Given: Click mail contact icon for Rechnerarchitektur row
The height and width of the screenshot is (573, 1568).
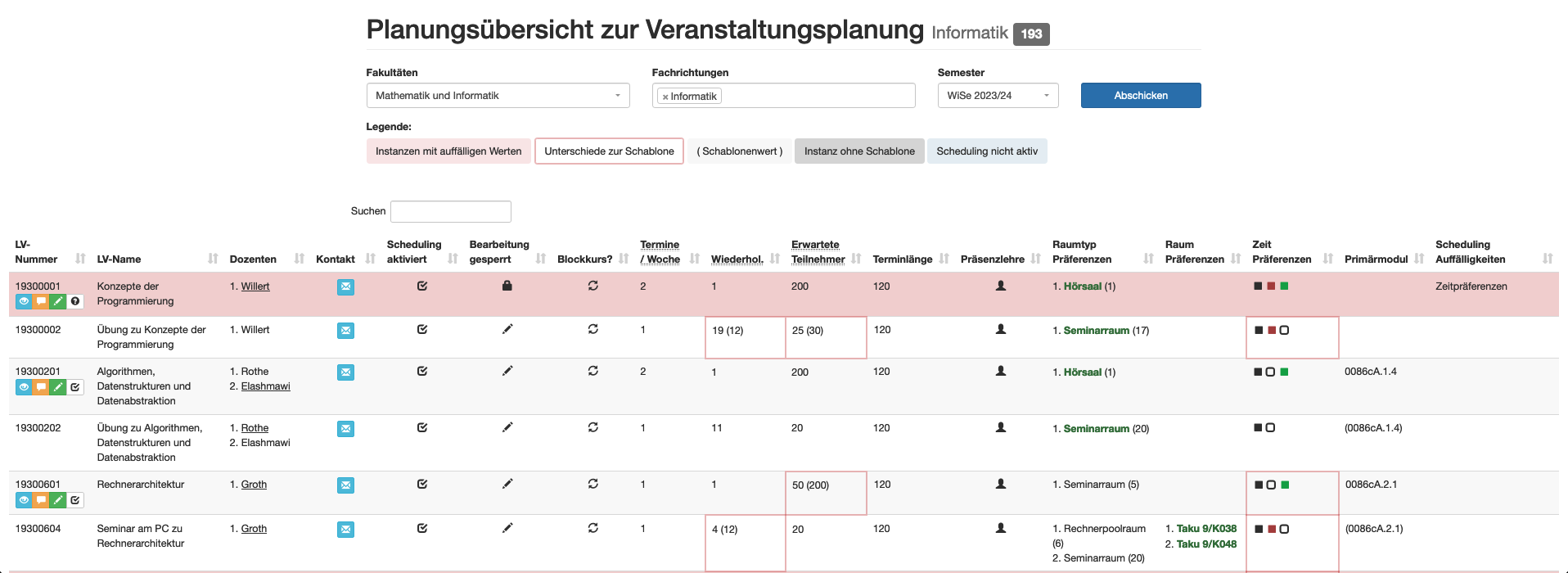Looking at the screenshot, I should tap(345, 485).
